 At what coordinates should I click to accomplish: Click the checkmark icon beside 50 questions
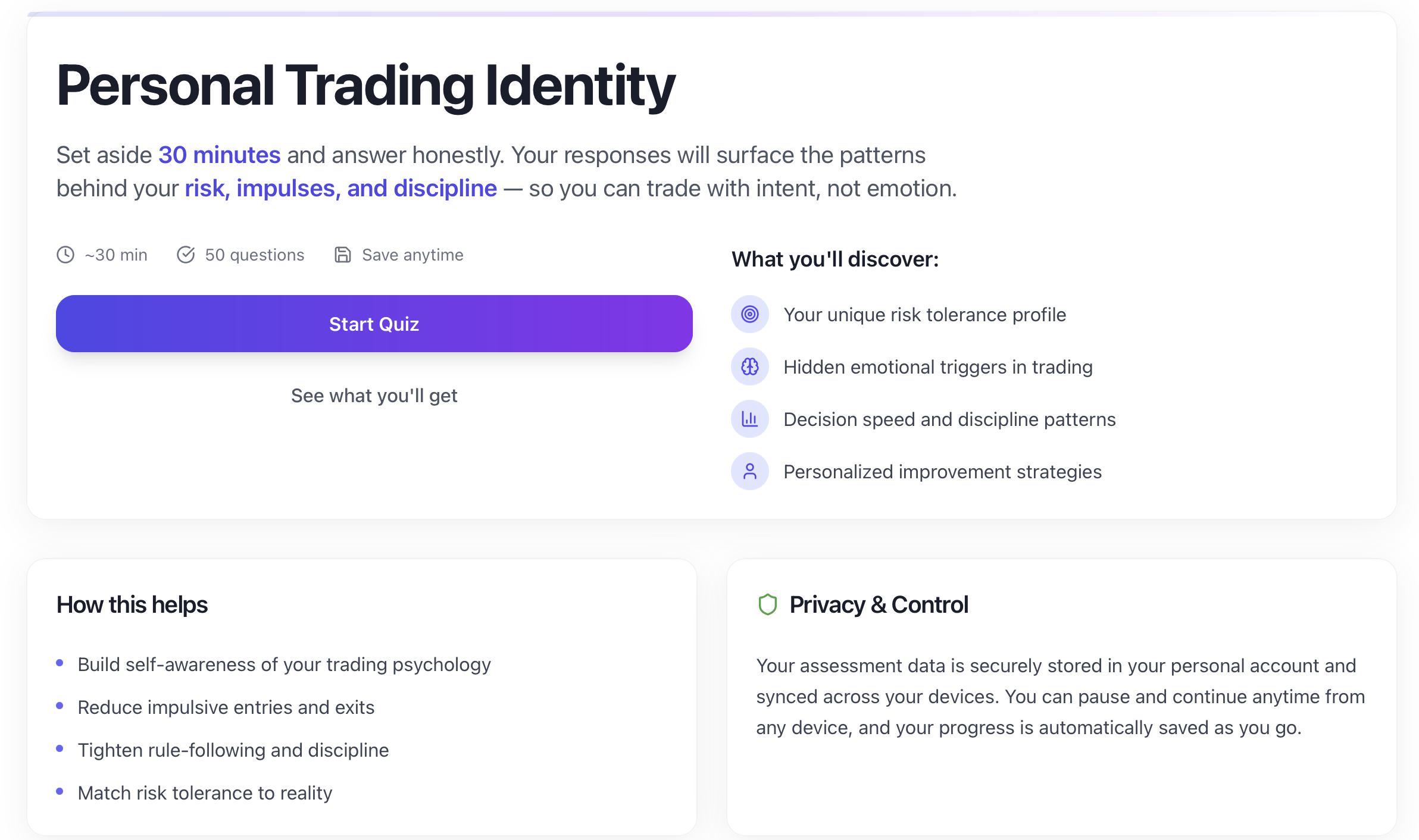[x=186, y=255]
